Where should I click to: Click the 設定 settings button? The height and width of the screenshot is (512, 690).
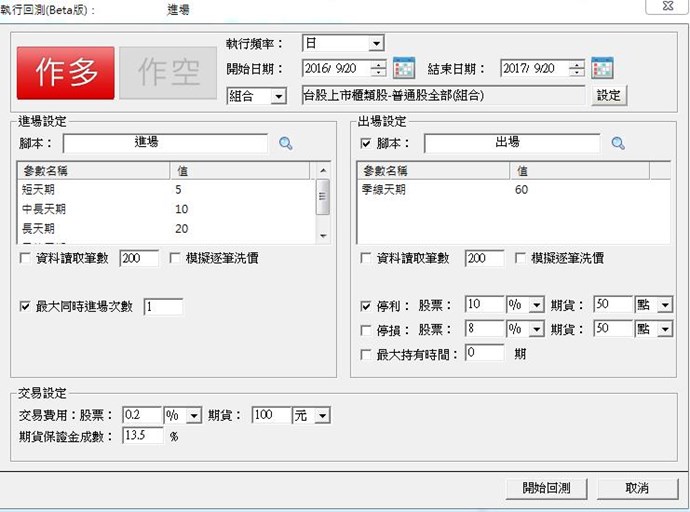pos(609,96)
